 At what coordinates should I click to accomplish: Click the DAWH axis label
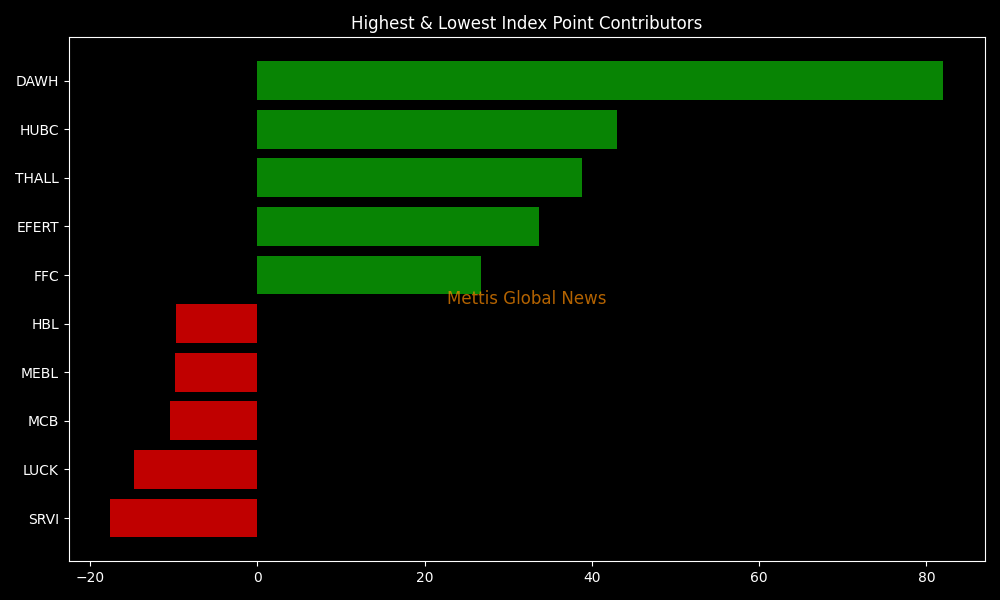click(x=37, y=81)
